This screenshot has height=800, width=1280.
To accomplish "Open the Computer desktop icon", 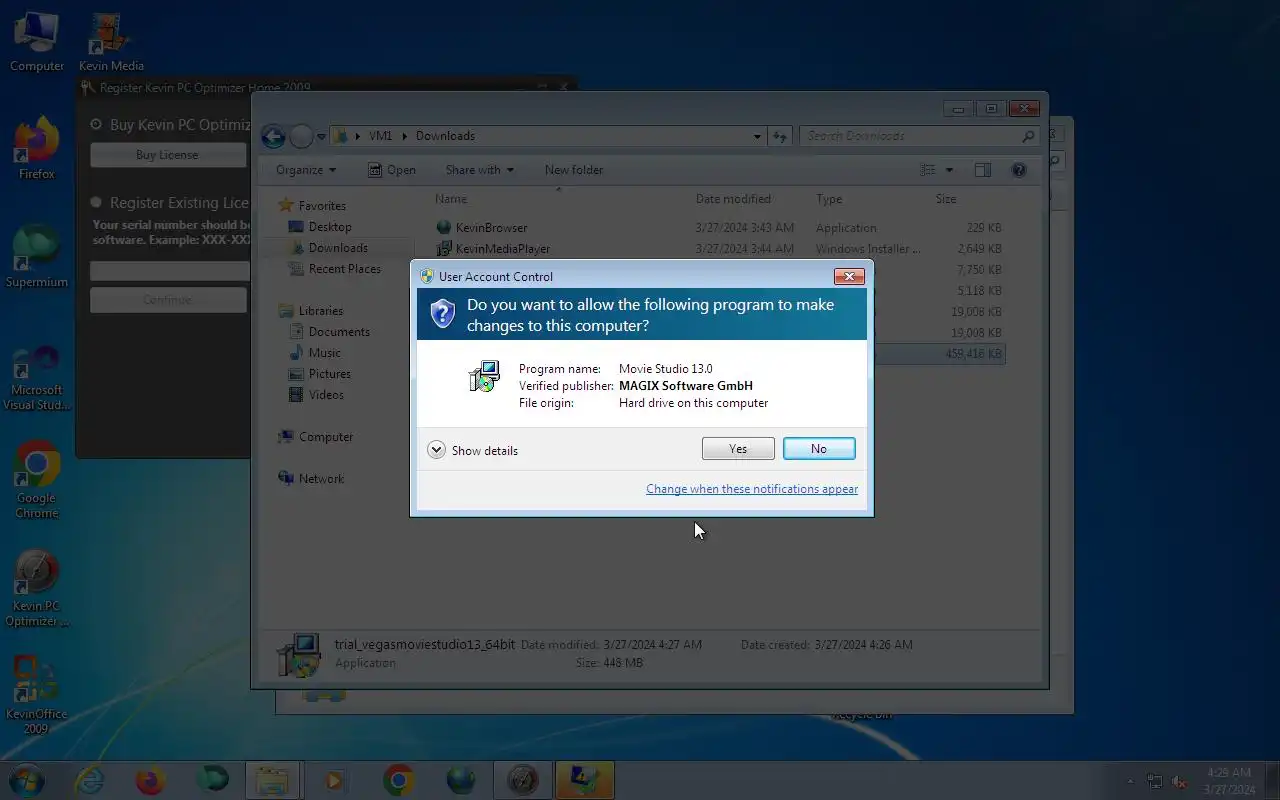I will 37,40.
